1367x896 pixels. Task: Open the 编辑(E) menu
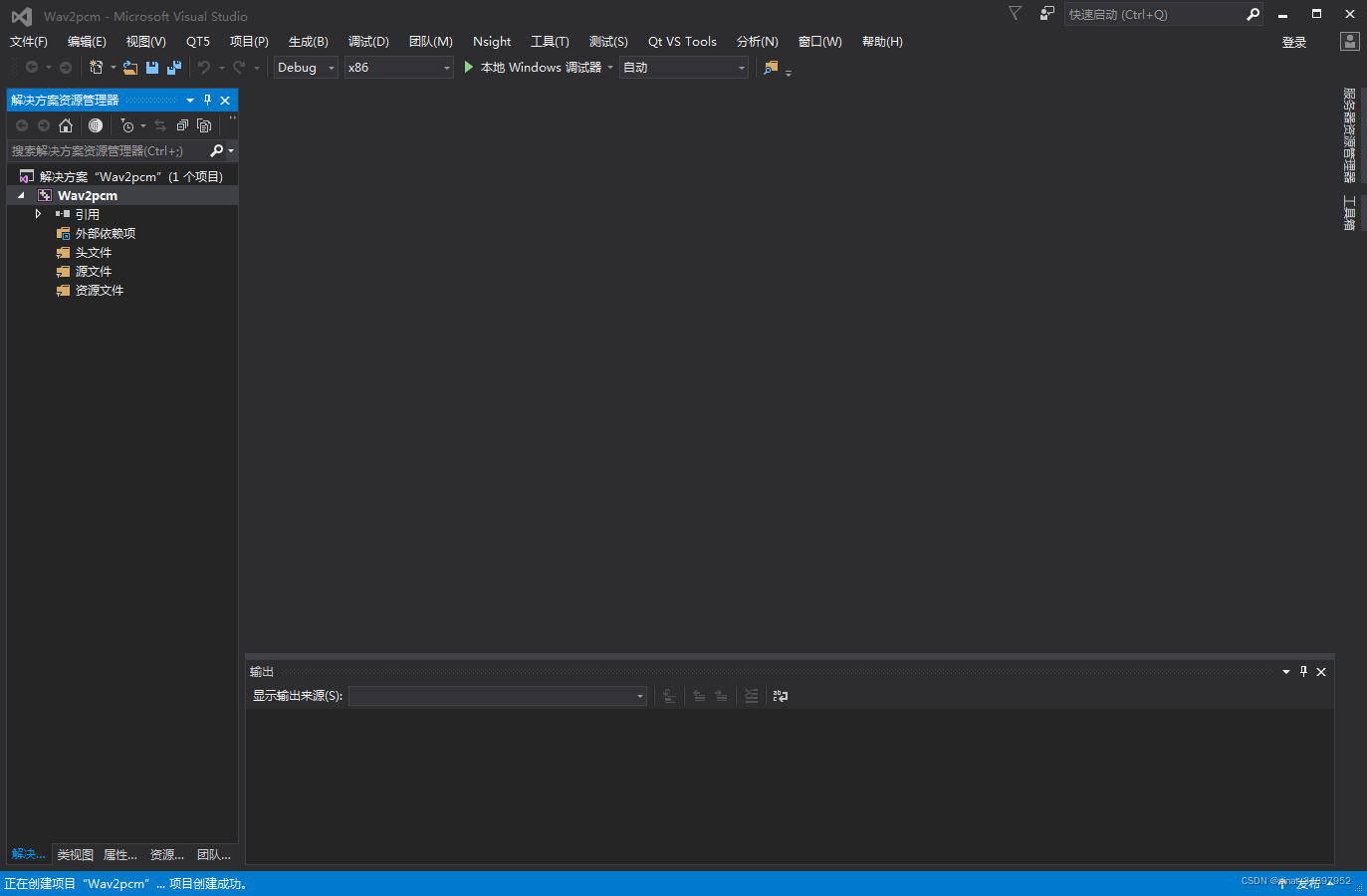(x=87, y=42)
